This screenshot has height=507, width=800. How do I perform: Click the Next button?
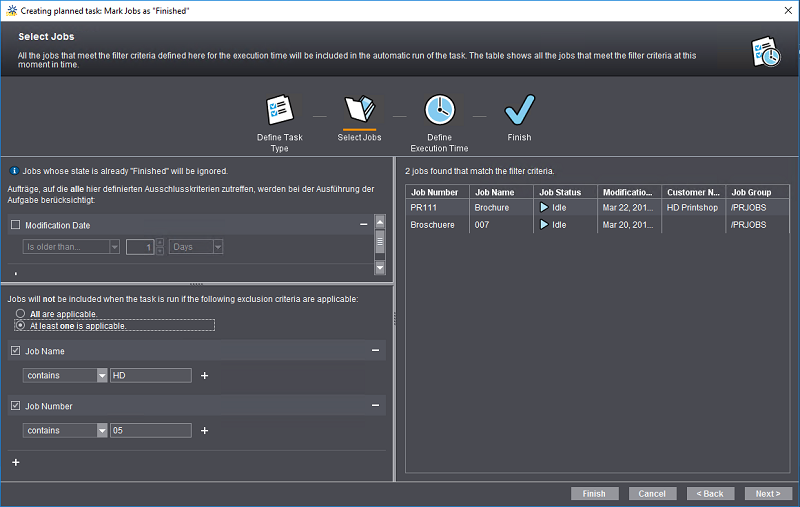click(x=768, y=494)
